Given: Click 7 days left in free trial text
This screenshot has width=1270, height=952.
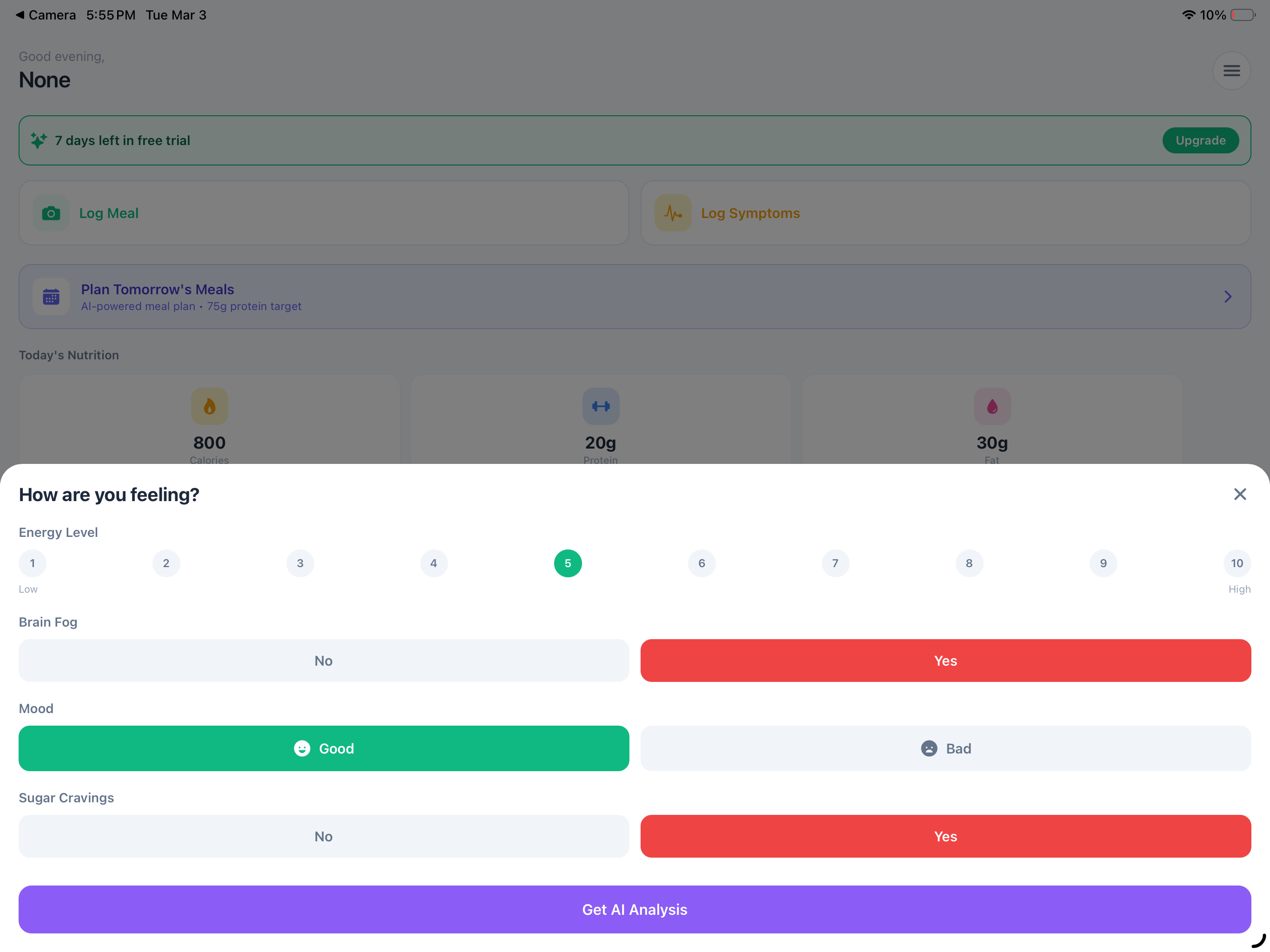Looking at the screenshot, I should click(x=122, y=141).
